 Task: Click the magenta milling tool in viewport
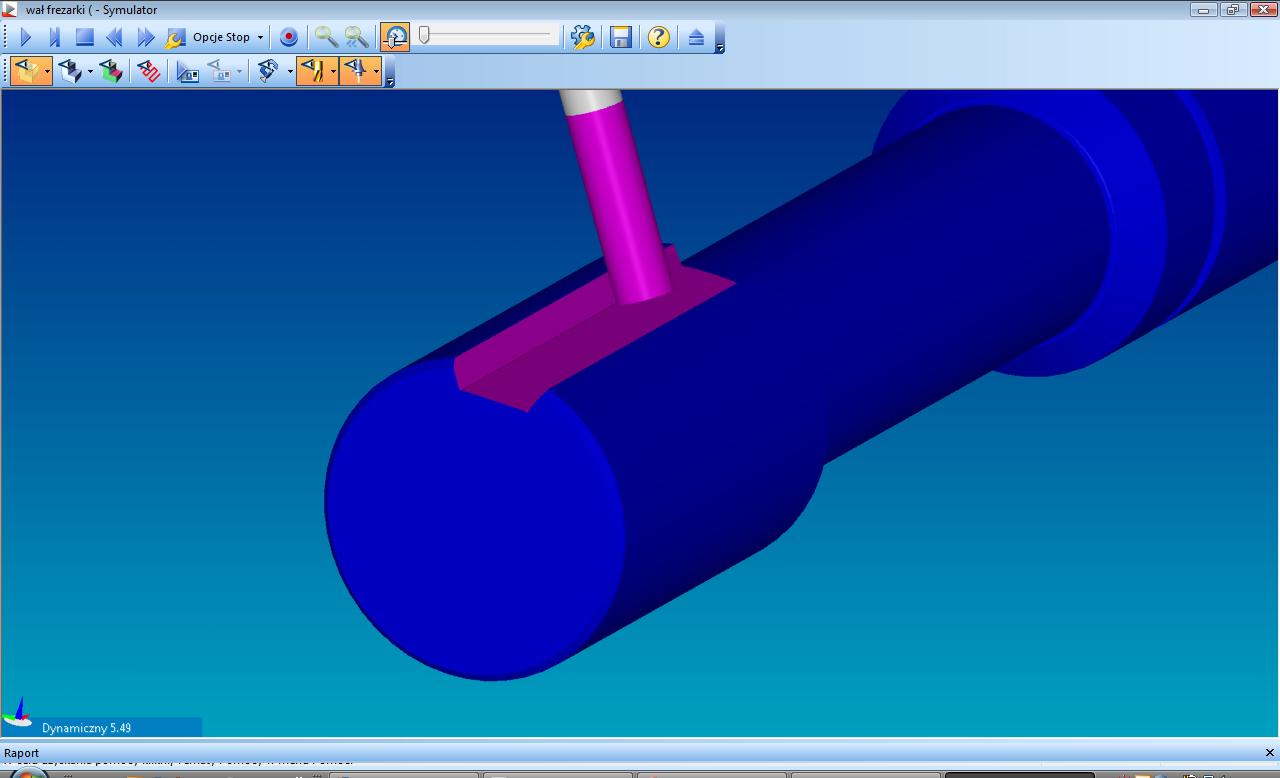[621, 203]
